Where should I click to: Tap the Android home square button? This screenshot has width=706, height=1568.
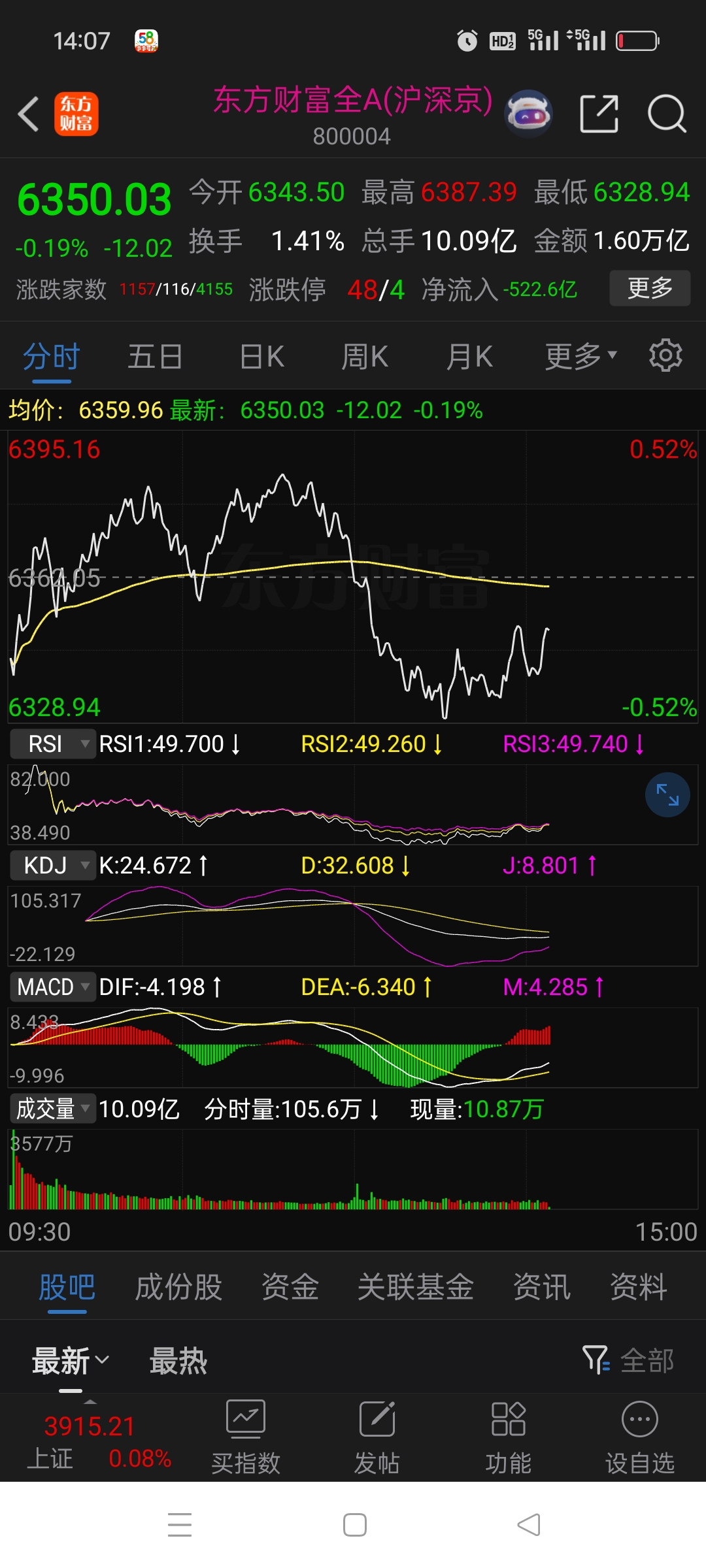tap(355, 1524)
